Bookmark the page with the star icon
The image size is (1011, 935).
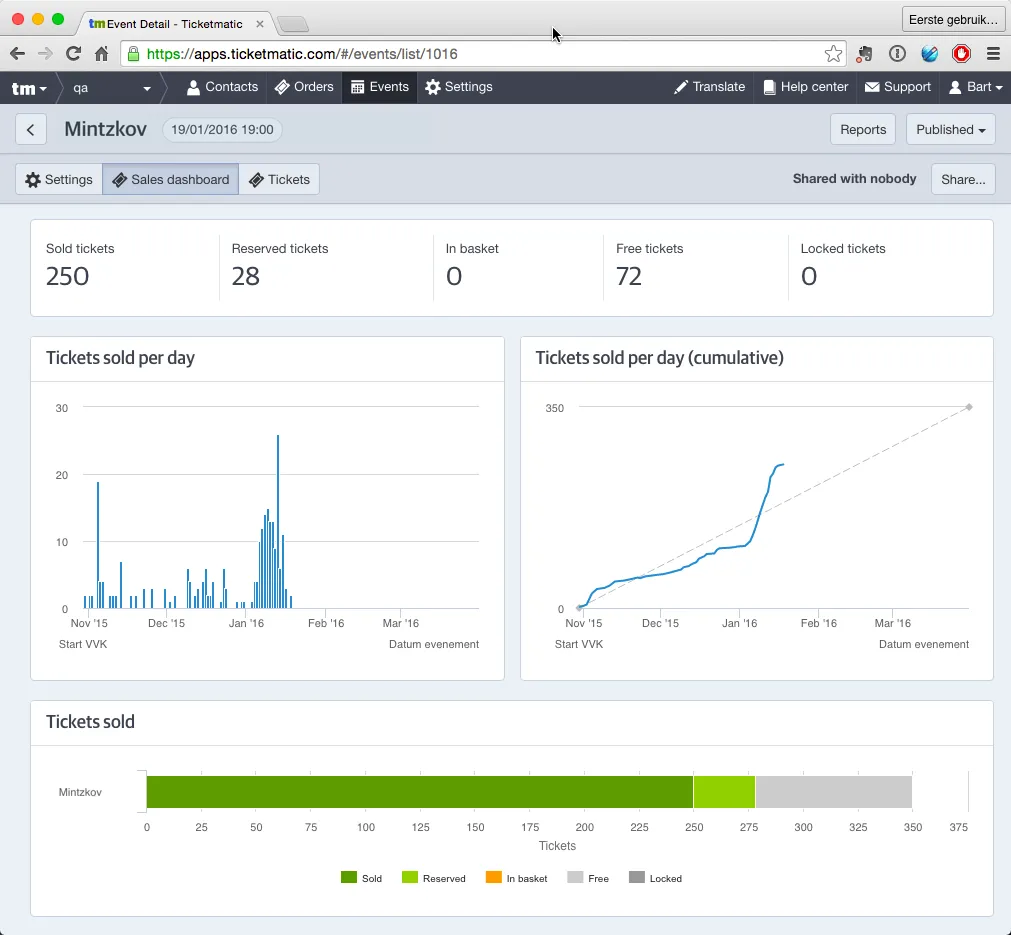833,54
